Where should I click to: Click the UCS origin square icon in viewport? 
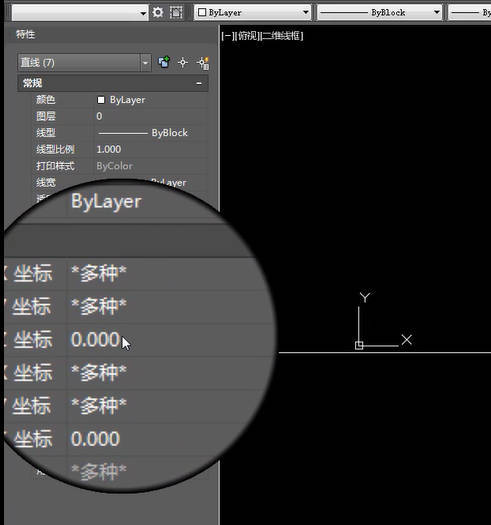click(x=359, y=345)
